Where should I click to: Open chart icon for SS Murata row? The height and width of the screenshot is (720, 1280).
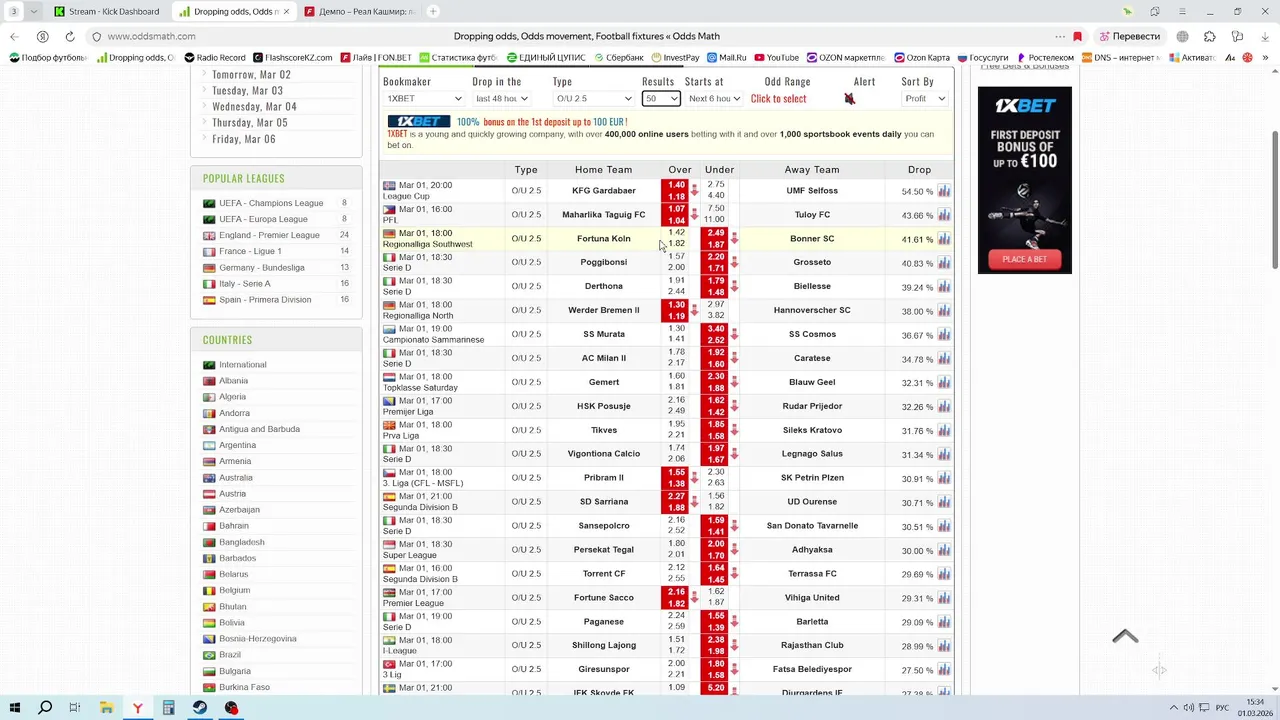[944, 335]
